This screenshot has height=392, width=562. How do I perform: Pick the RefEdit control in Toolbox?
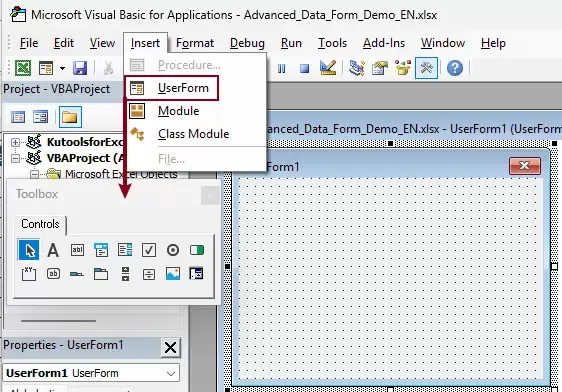point(196,274)
